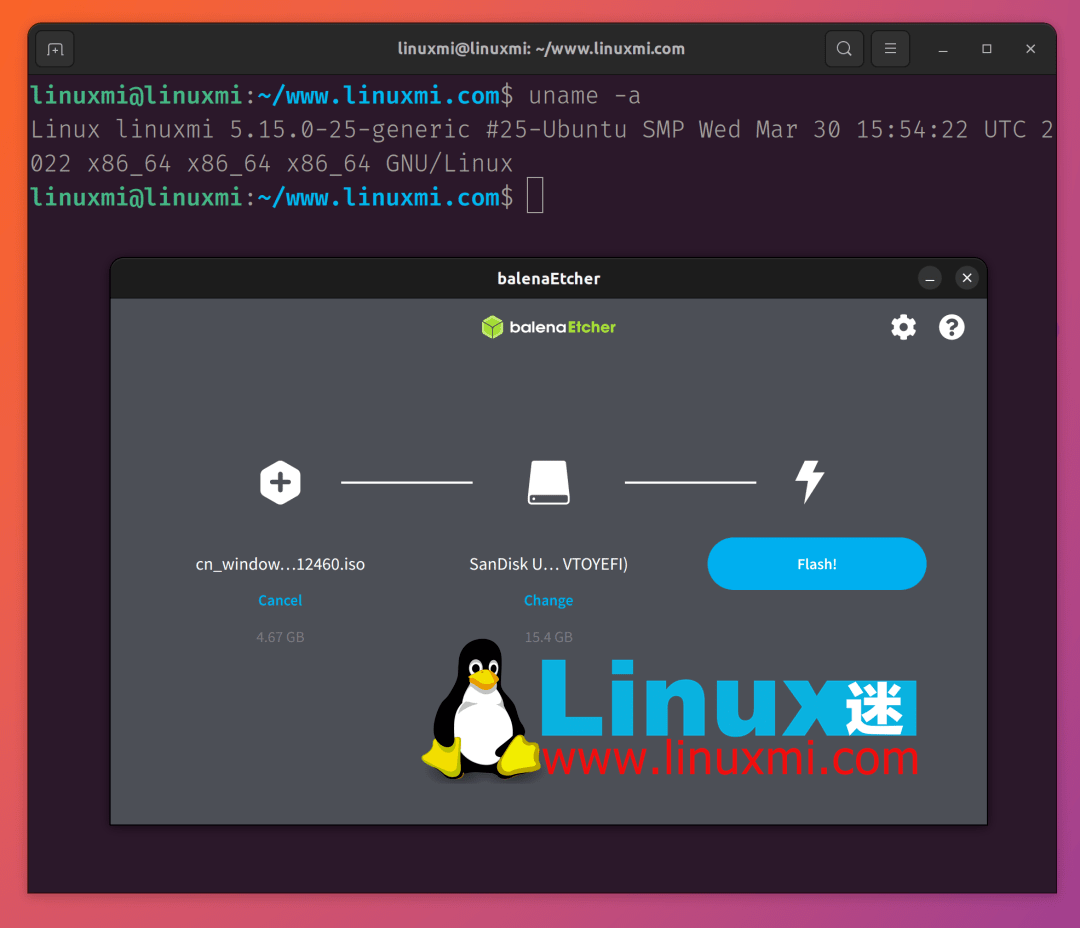Minimize the terminal window
1080x928 pixels.
943,49
